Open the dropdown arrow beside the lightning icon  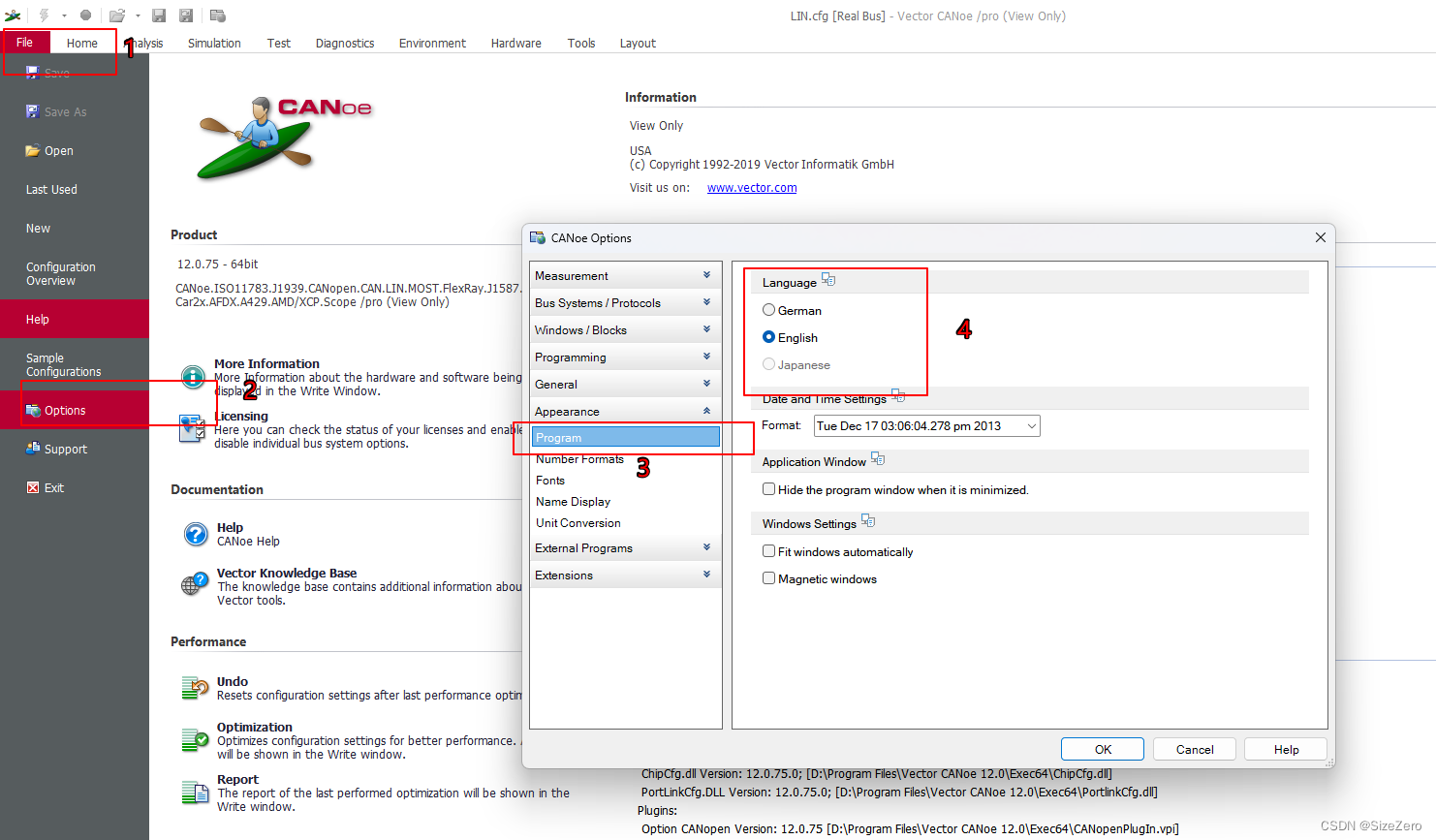pyautogui.click(x=64, y=16)
